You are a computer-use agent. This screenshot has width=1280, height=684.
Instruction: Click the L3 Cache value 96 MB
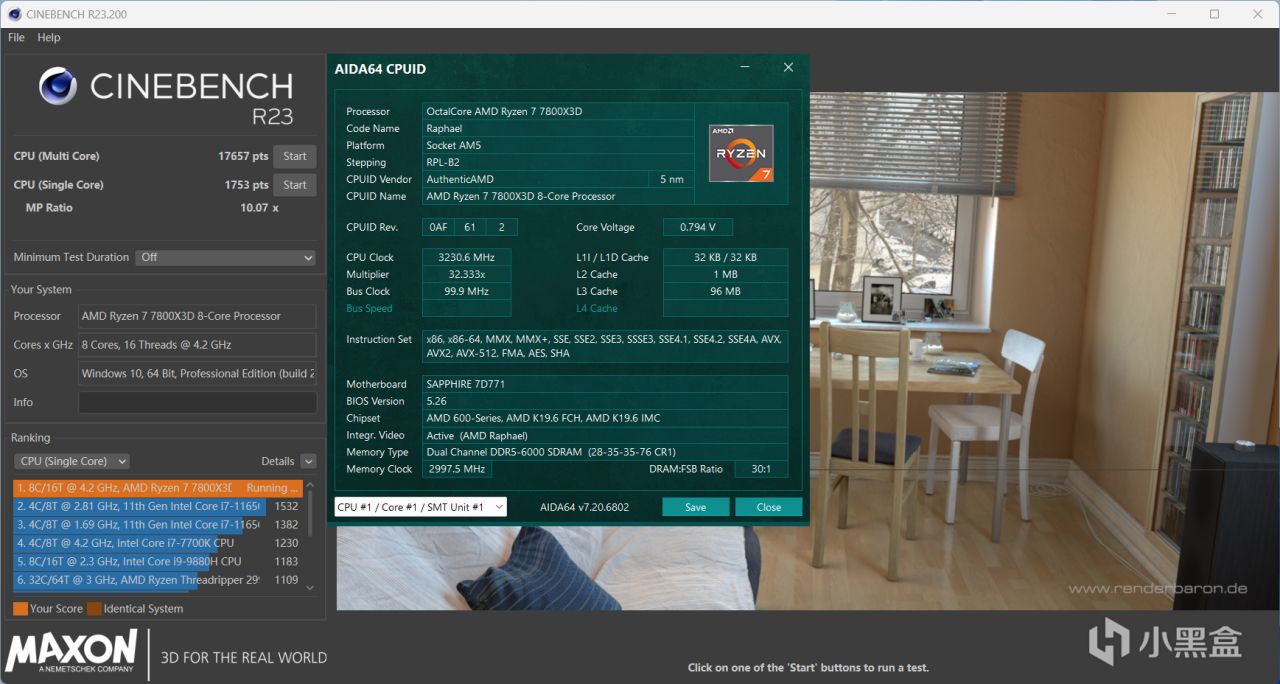(x=725, y=291)
